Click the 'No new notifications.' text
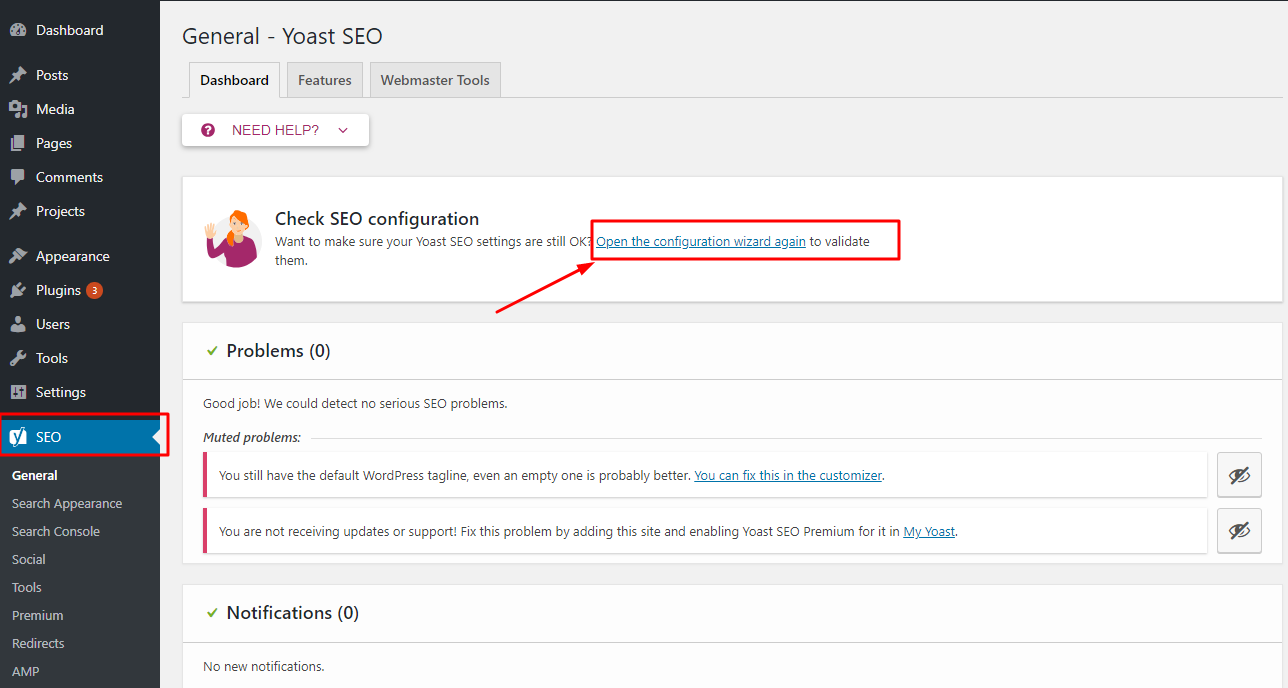 [x=264, y=666]
